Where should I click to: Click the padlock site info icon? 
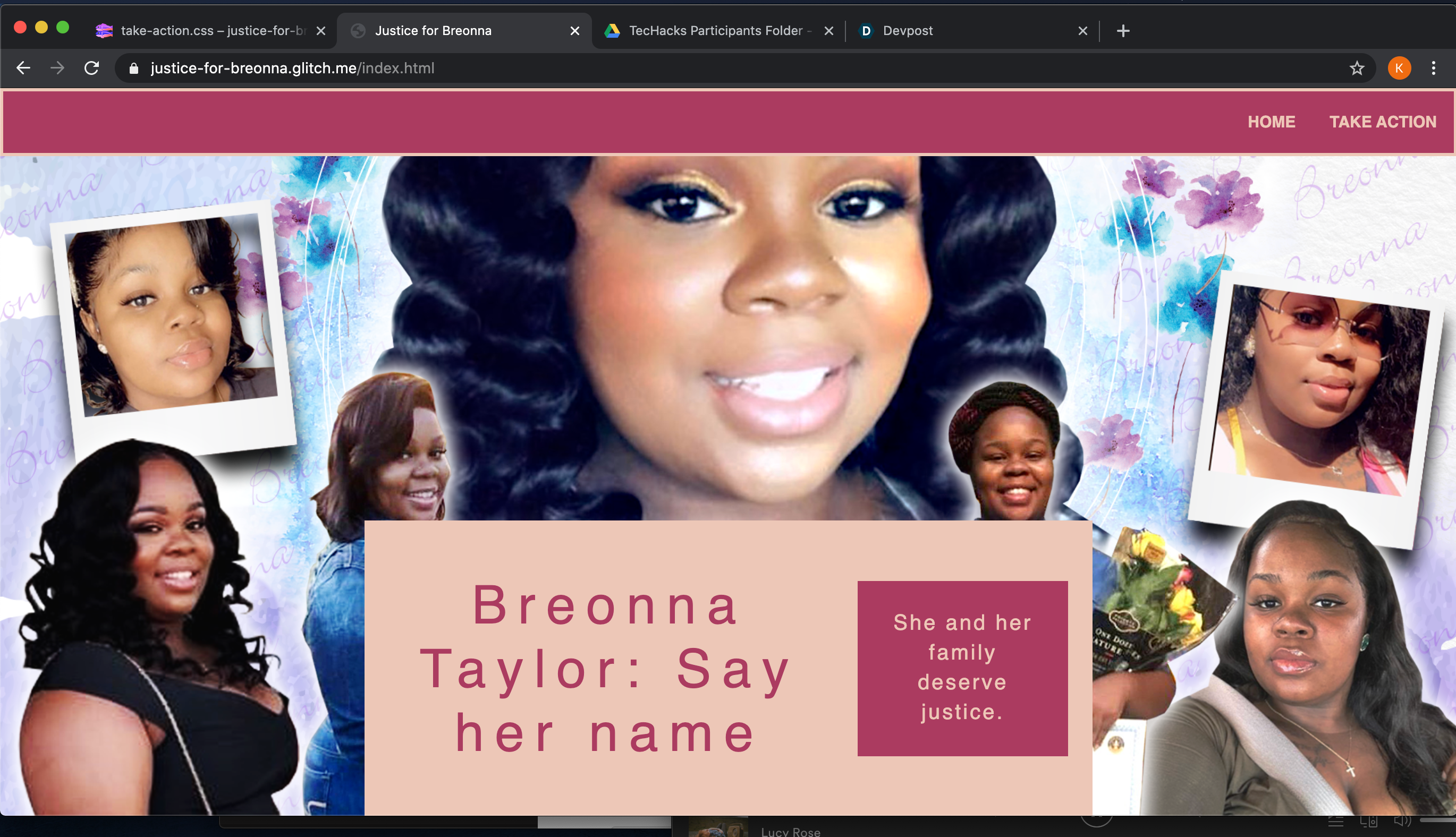click(134, 69)
